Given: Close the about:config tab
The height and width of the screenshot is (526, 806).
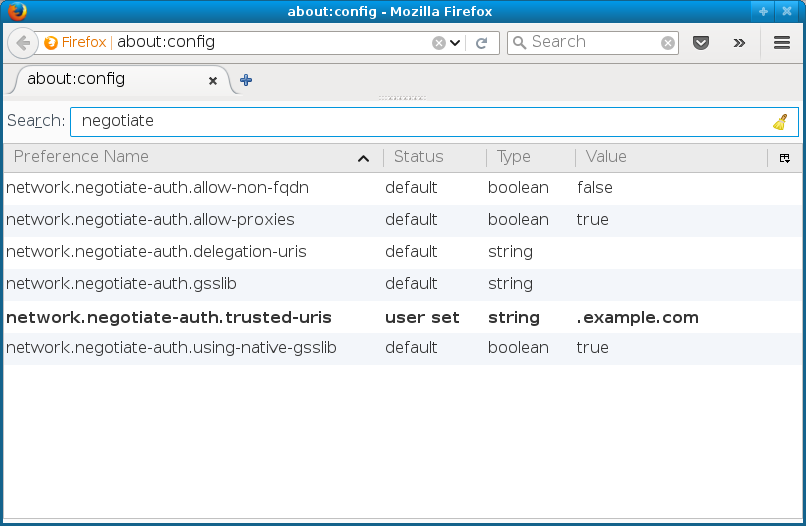Looking at the screenshot, I should [213, 81].
